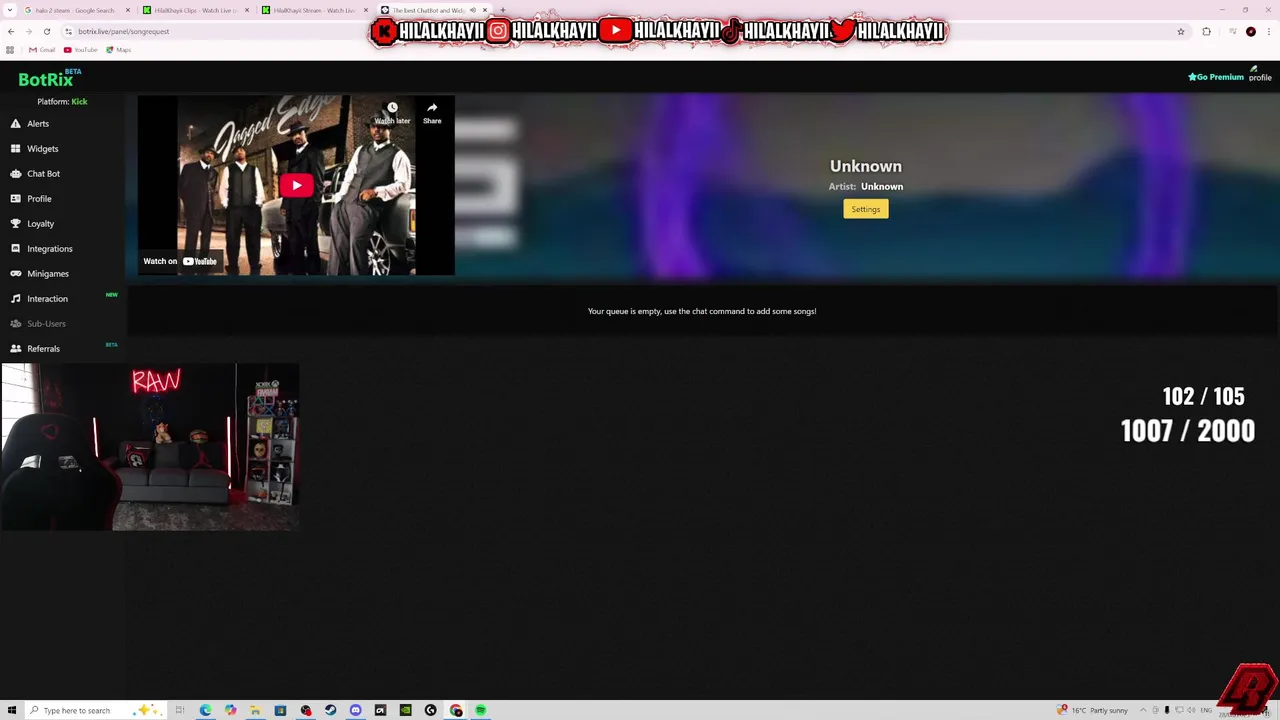Open the browser extensions puzzle icon
Viewport: 1280px width, 720px height.
click(1206, 31)
